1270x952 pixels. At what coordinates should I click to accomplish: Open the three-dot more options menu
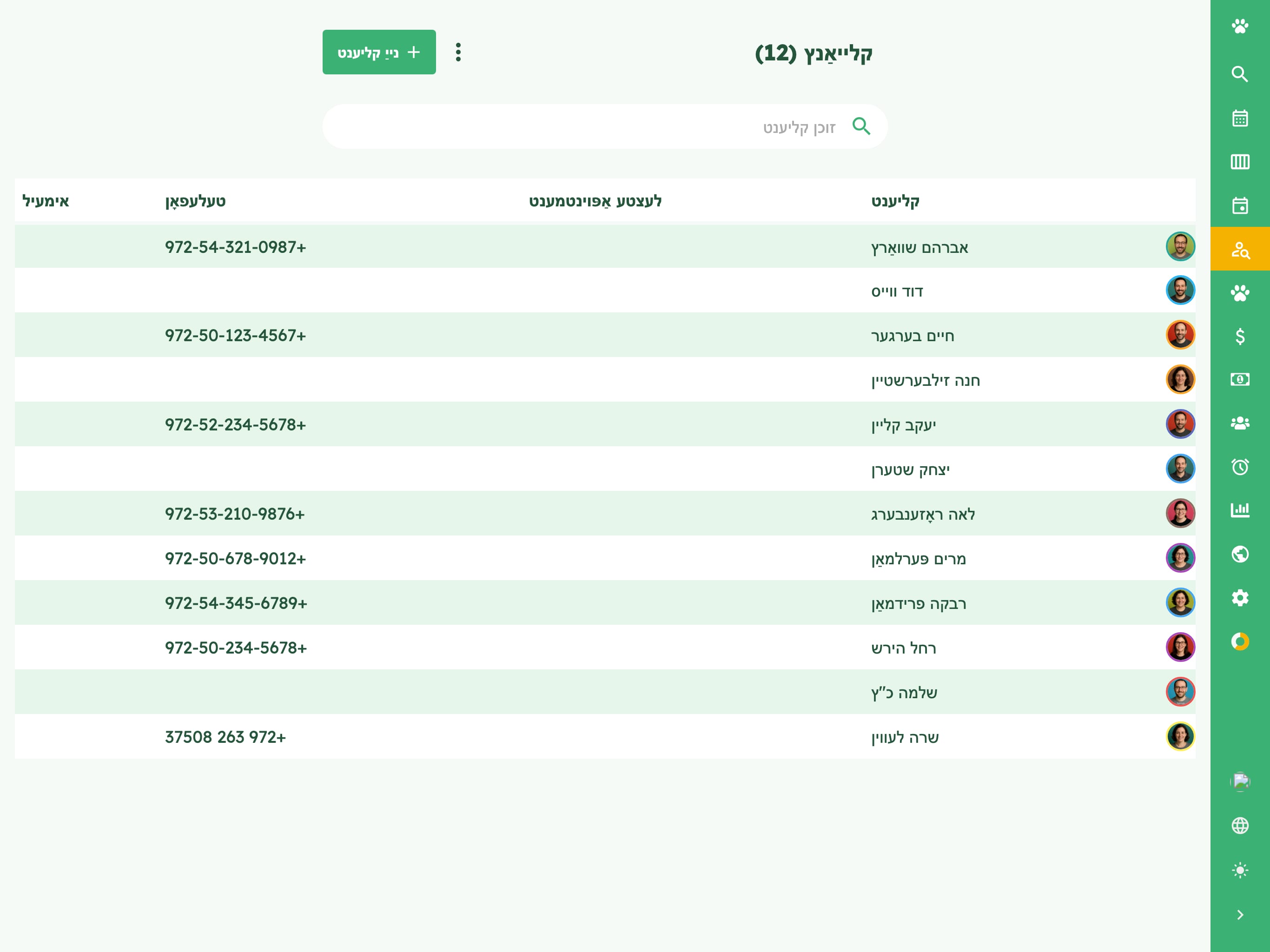[458, 52]
